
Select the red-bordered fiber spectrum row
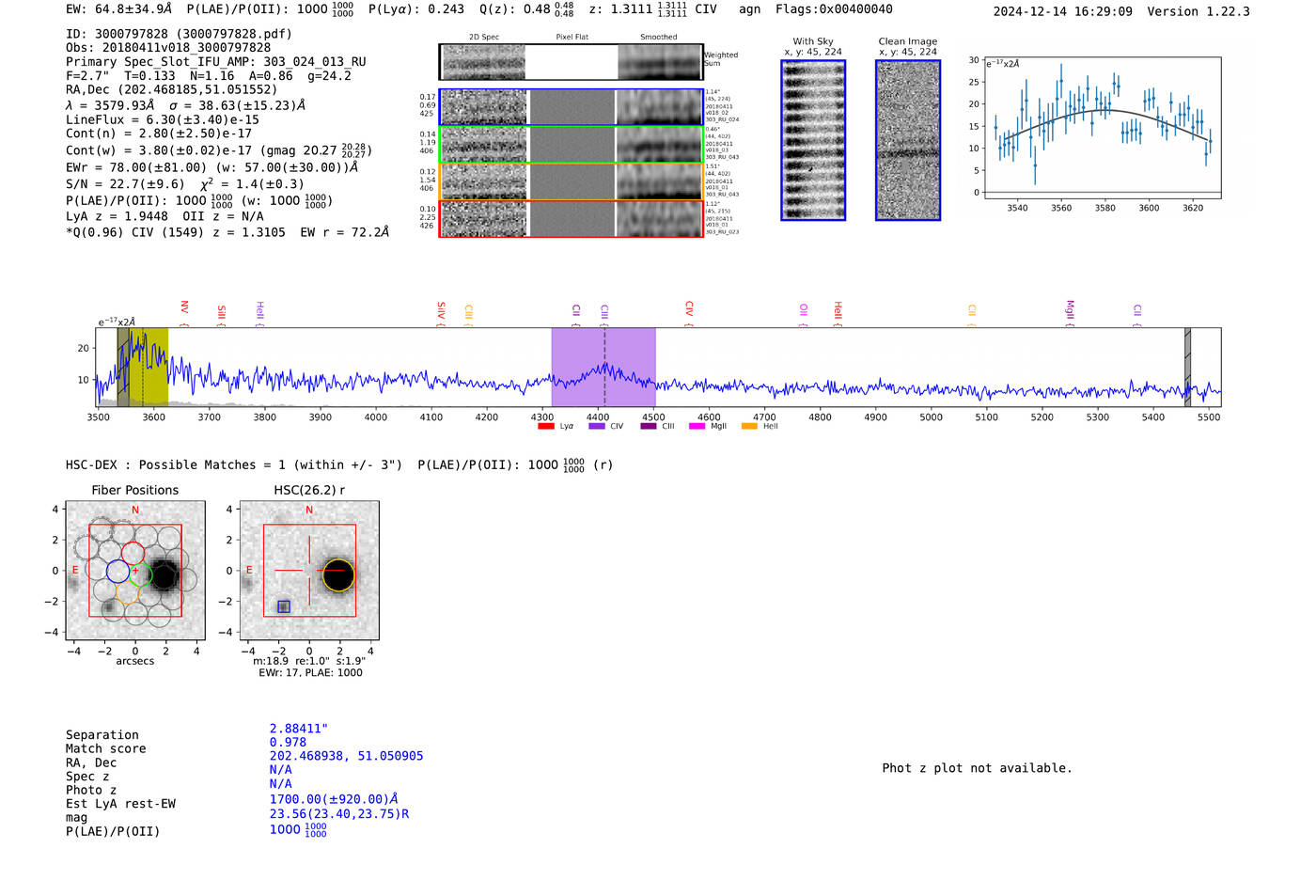click(x=571, y=219)
